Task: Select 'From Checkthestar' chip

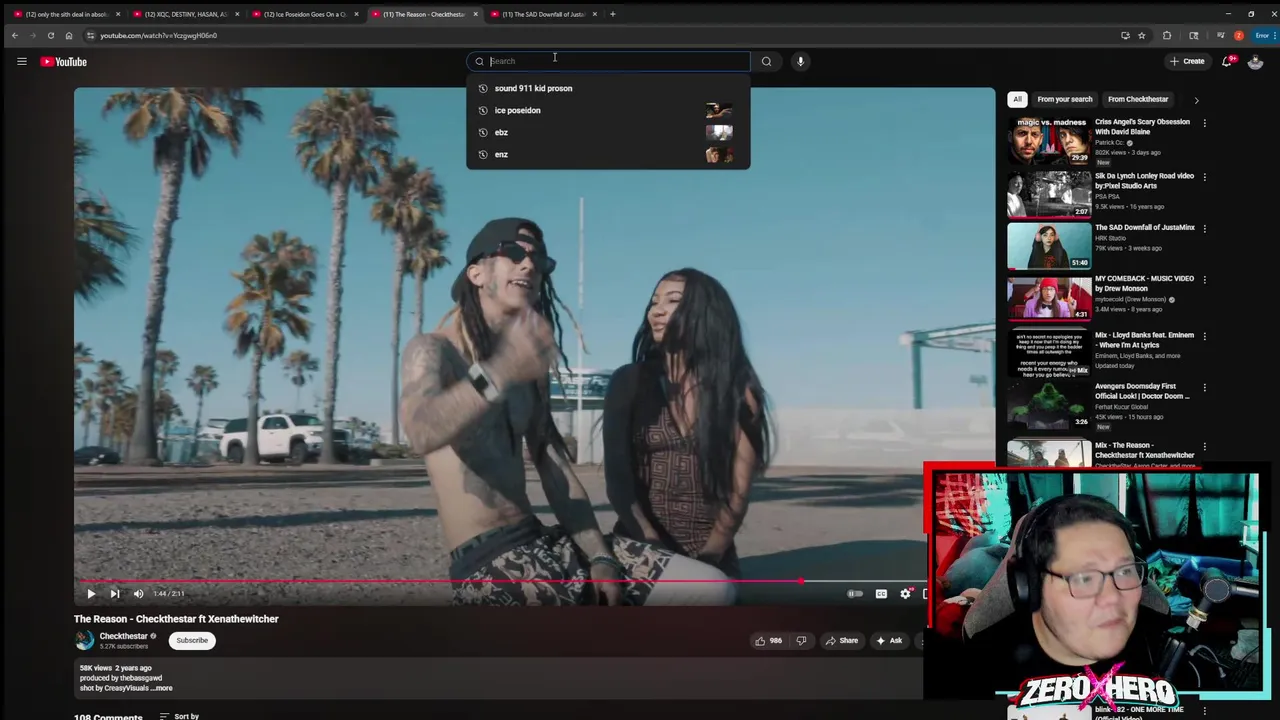Action: tap(1138, 99)
